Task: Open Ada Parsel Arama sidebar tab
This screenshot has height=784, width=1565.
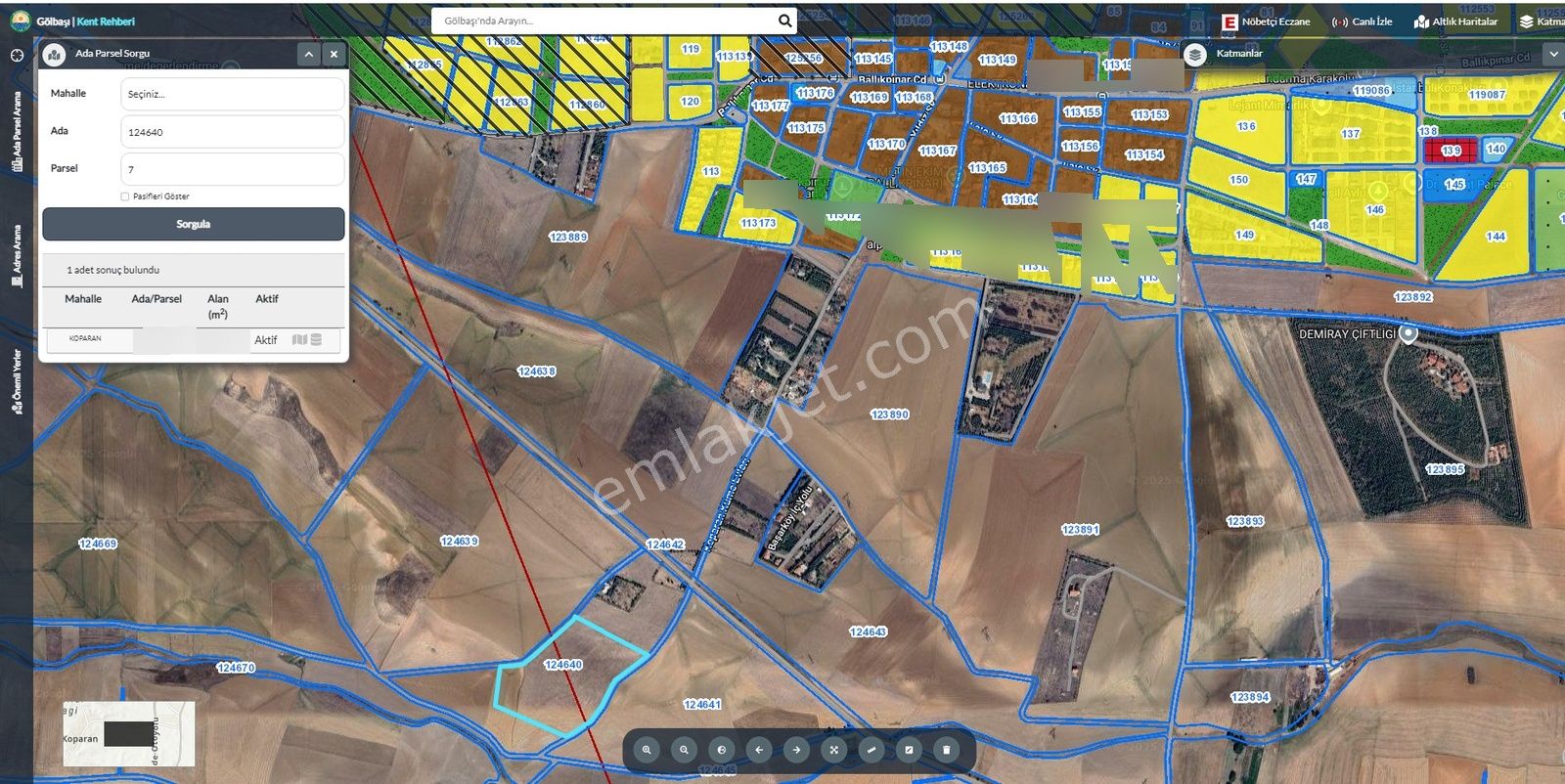Action: [x=17, y=132]
